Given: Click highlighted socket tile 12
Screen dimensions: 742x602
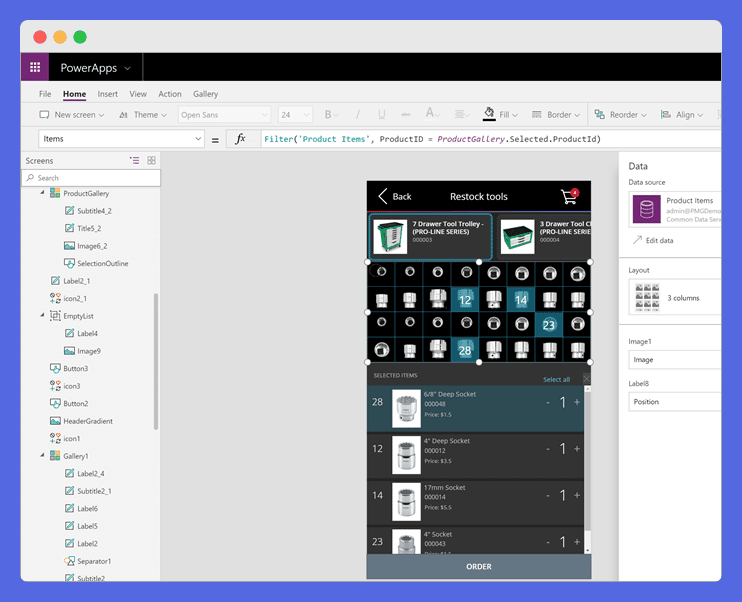Looking at the screenshot, I should (x=465, y=300).
